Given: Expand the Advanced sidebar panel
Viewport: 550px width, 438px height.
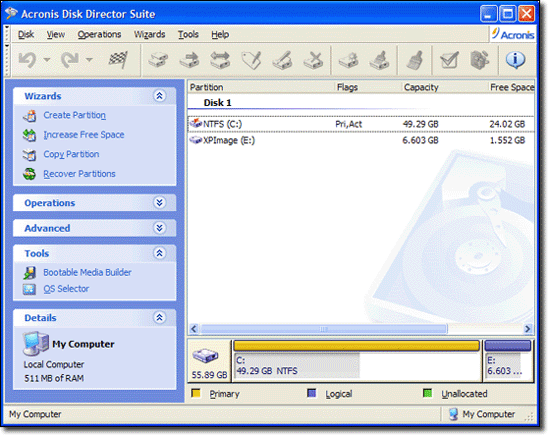Looking at the screenshot, I should click(160, 228).
